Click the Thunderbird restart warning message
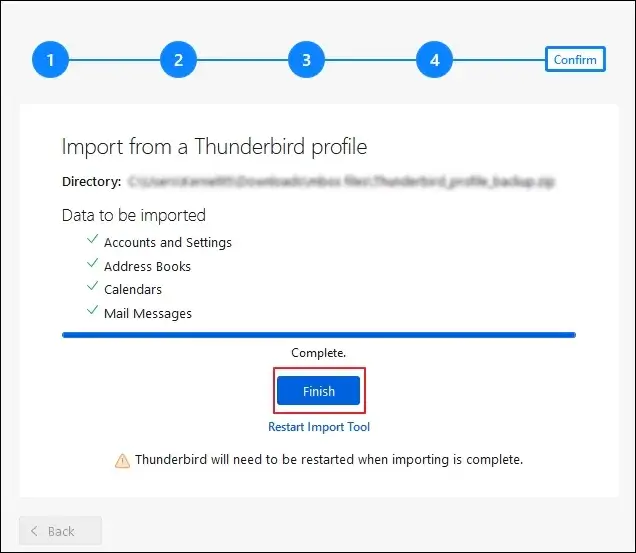 click(x=329, y=459)
